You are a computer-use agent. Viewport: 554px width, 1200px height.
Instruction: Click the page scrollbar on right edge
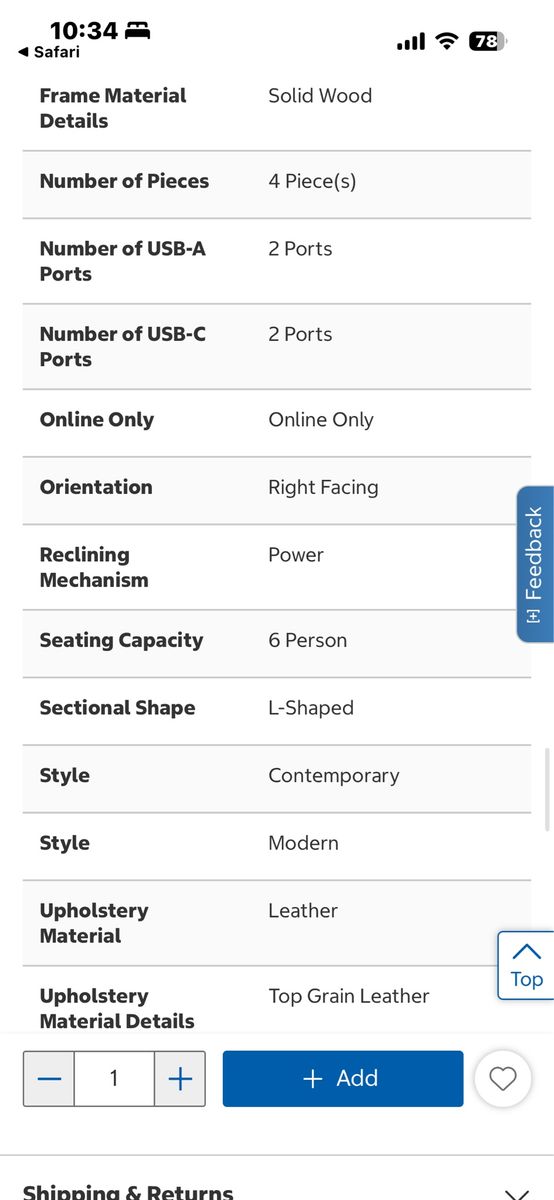coord(547,790)
